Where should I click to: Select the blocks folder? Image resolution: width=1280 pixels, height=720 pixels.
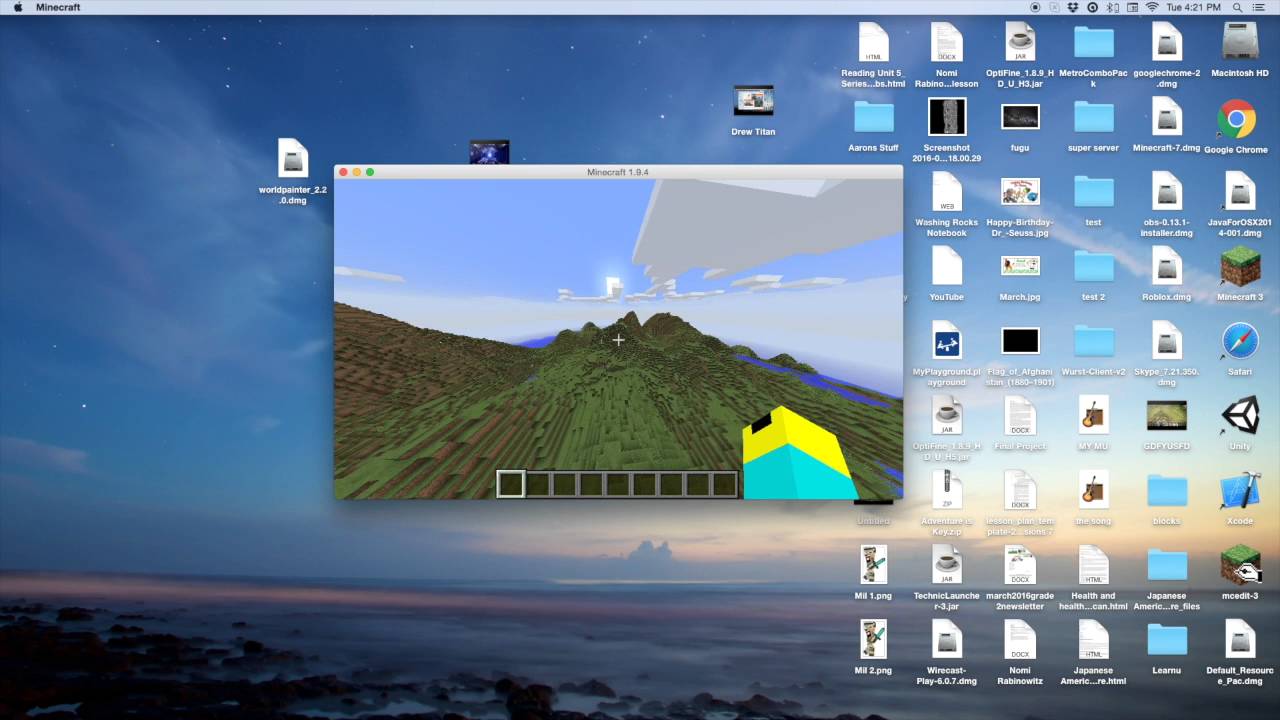(x=1167, y=491)
